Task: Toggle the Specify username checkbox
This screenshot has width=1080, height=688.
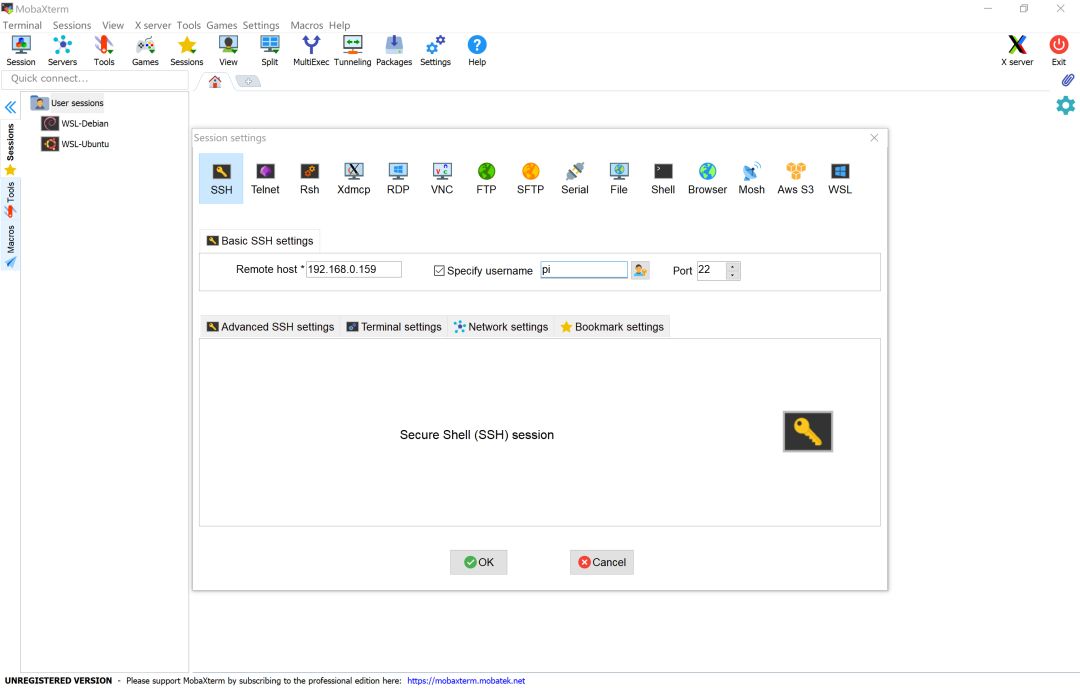Action: pos(439,271)
